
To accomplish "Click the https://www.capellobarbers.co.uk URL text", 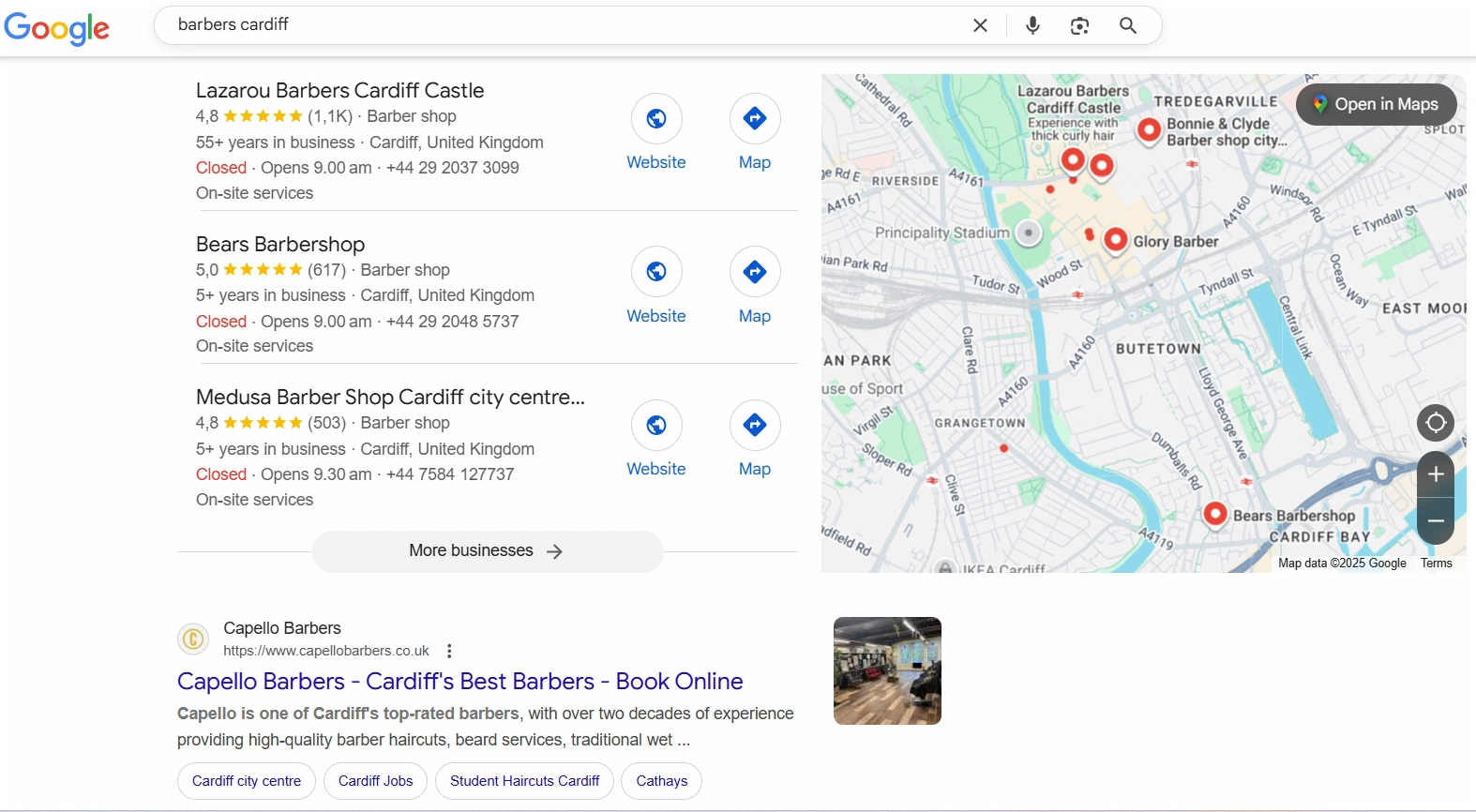I will point(326,651).
